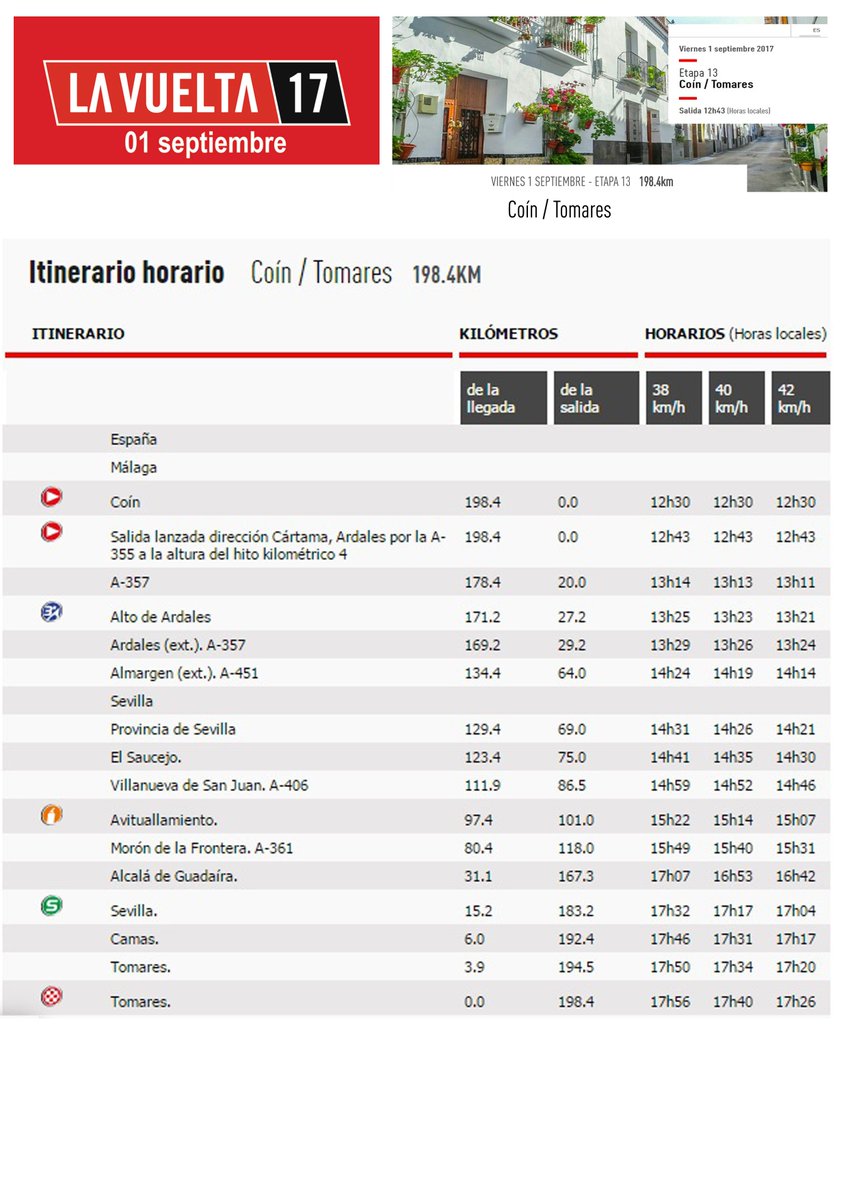Image resolution: width=848 pixels, height=1200 pixels.
Task: Click the 'de la llegada' column header
Action: 503,398
